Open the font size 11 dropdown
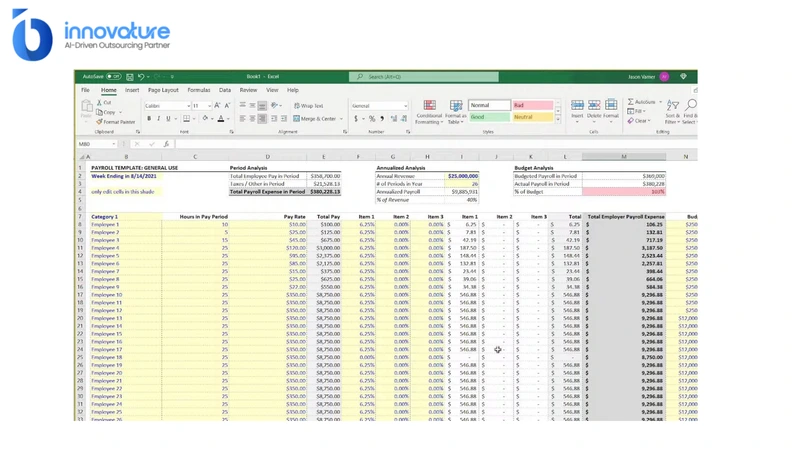Viewport: 800px width, 450px height. pyautogui.click(x=209, y=106)
